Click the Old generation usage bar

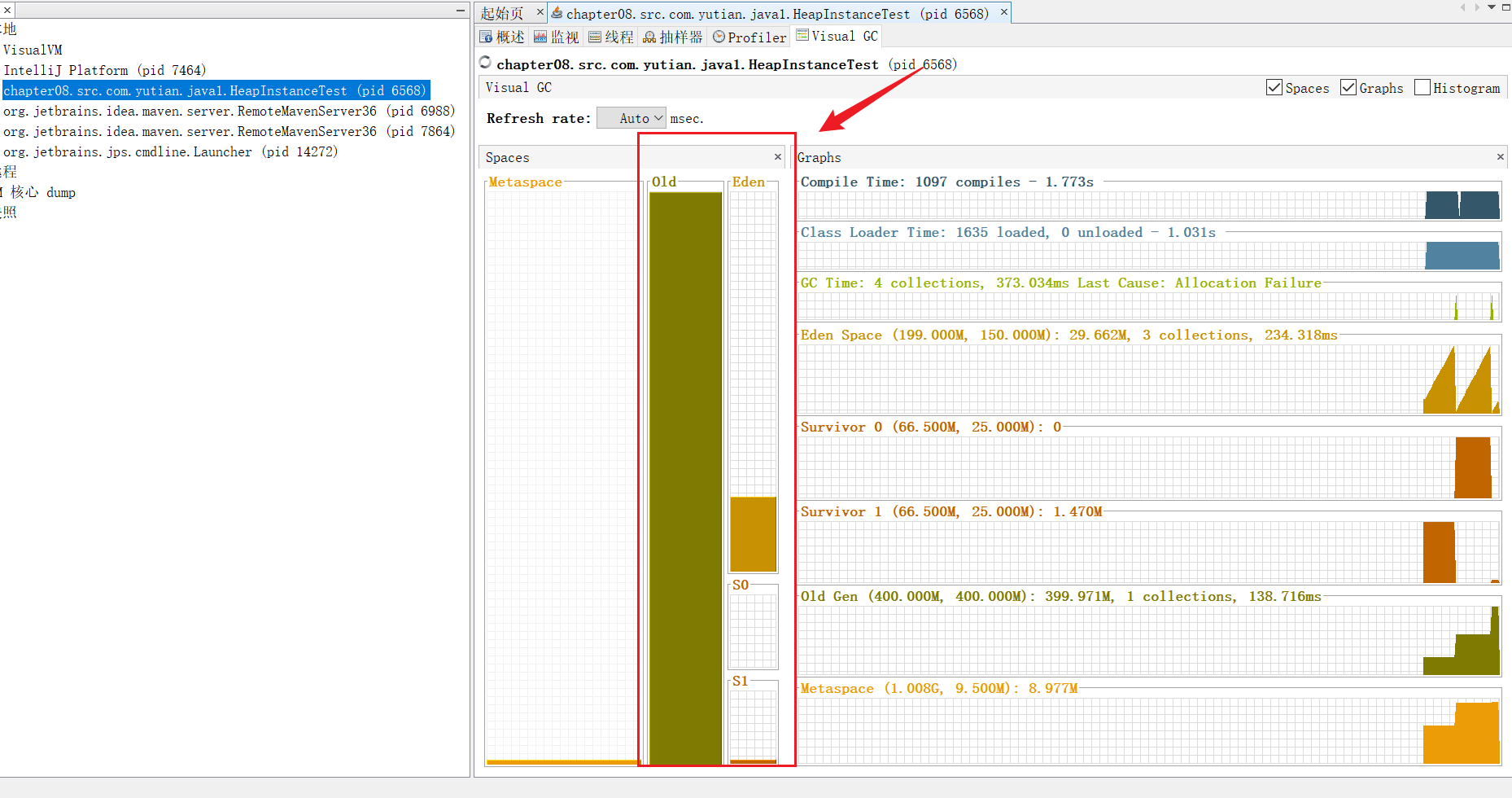click(685, 478)
